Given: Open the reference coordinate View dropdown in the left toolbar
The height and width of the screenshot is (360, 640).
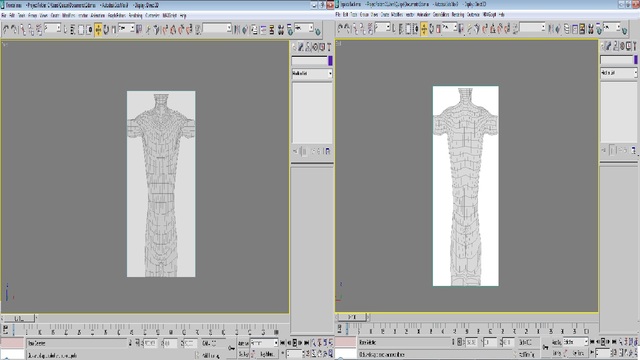Looking at the screenshot, I should pyautogui.click(x=126, y=29).
